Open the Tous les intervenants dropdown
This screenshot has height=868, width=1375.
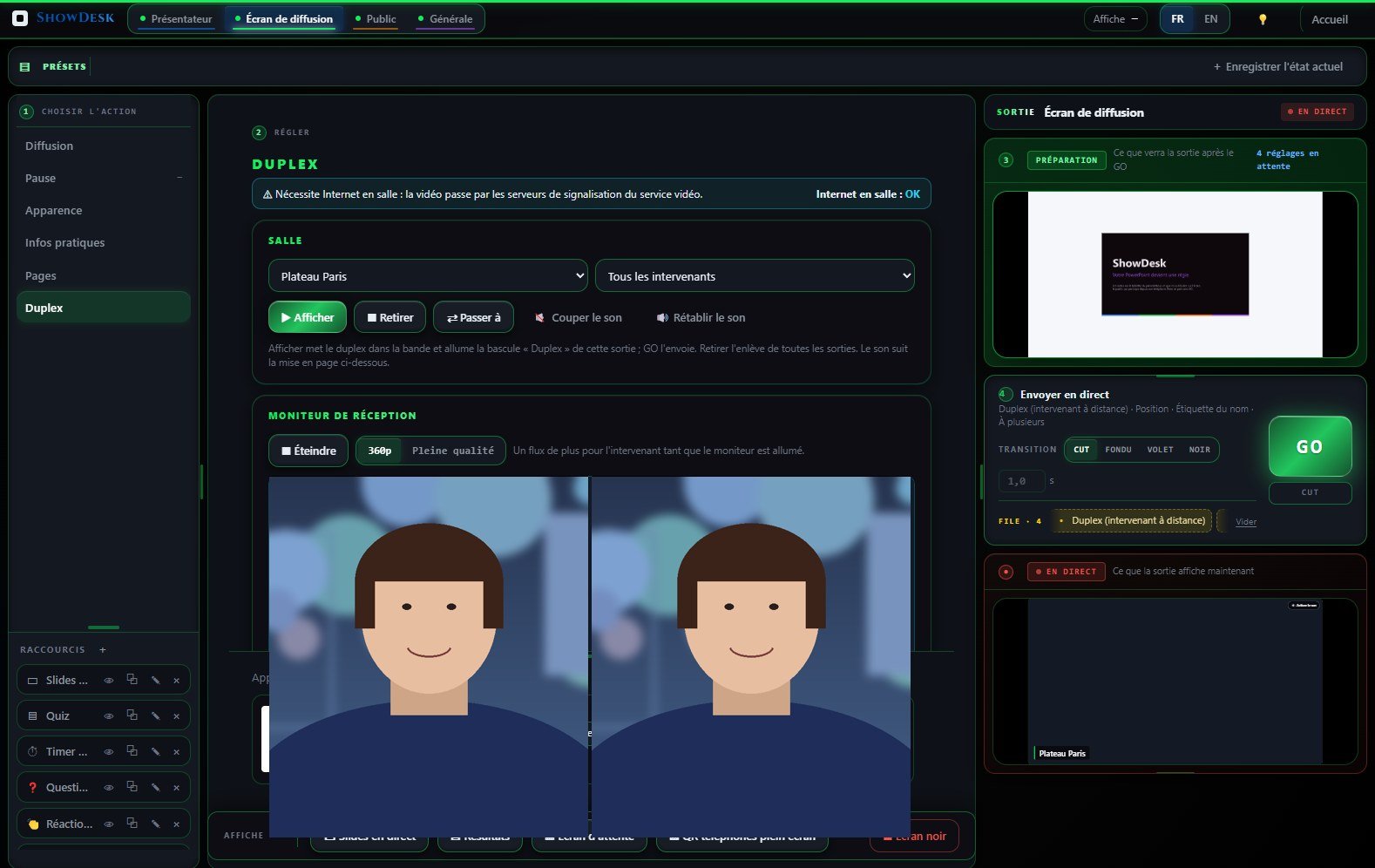point(755,276)
